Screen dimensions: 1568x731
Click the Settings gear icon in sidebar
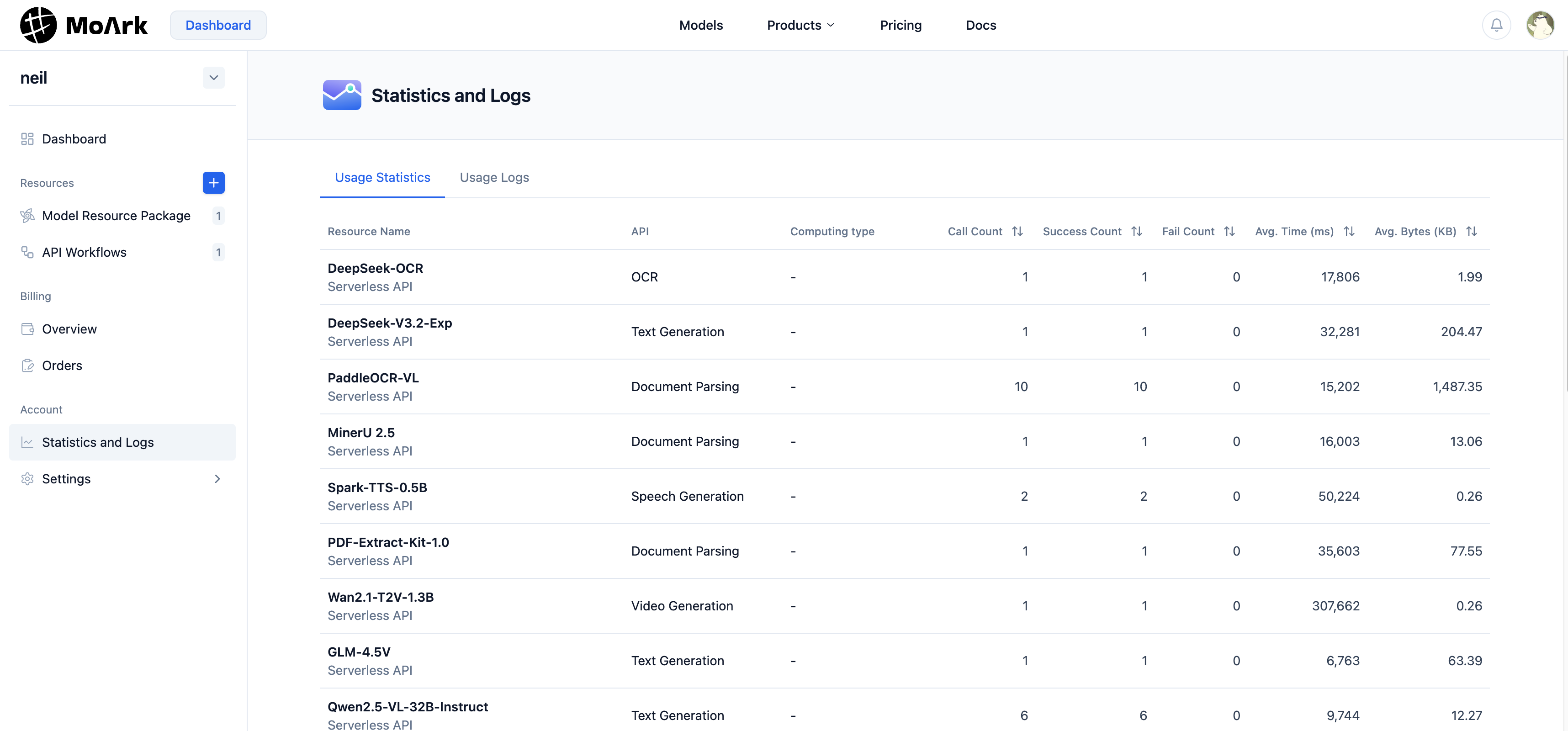27,479
